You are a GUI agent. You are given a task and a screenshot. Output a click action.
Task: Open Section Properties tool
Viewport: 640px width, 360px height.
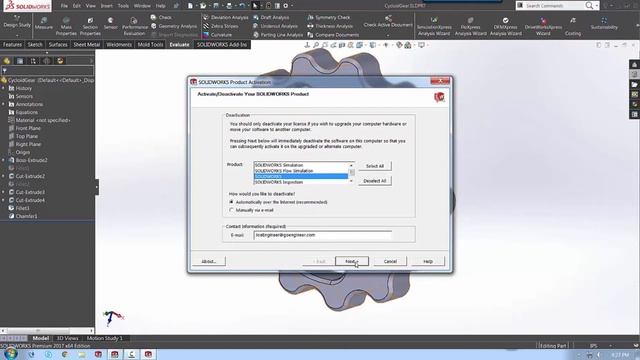90,26
